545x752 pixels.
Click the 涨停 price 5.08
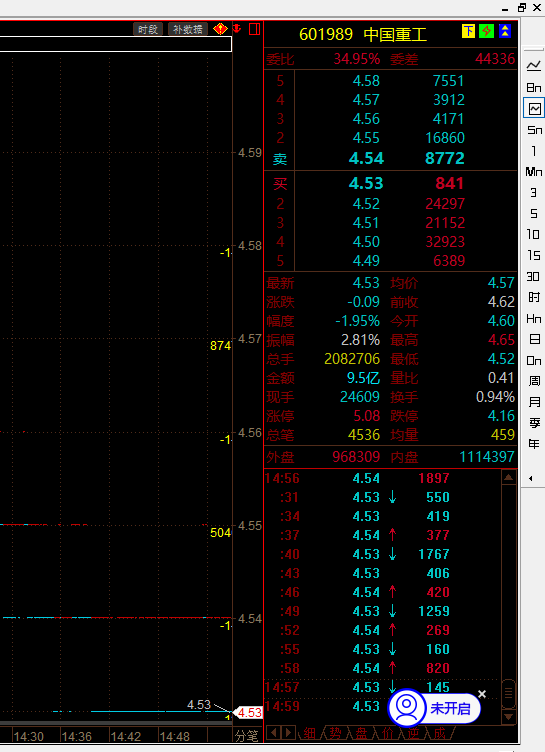[367, 416]
